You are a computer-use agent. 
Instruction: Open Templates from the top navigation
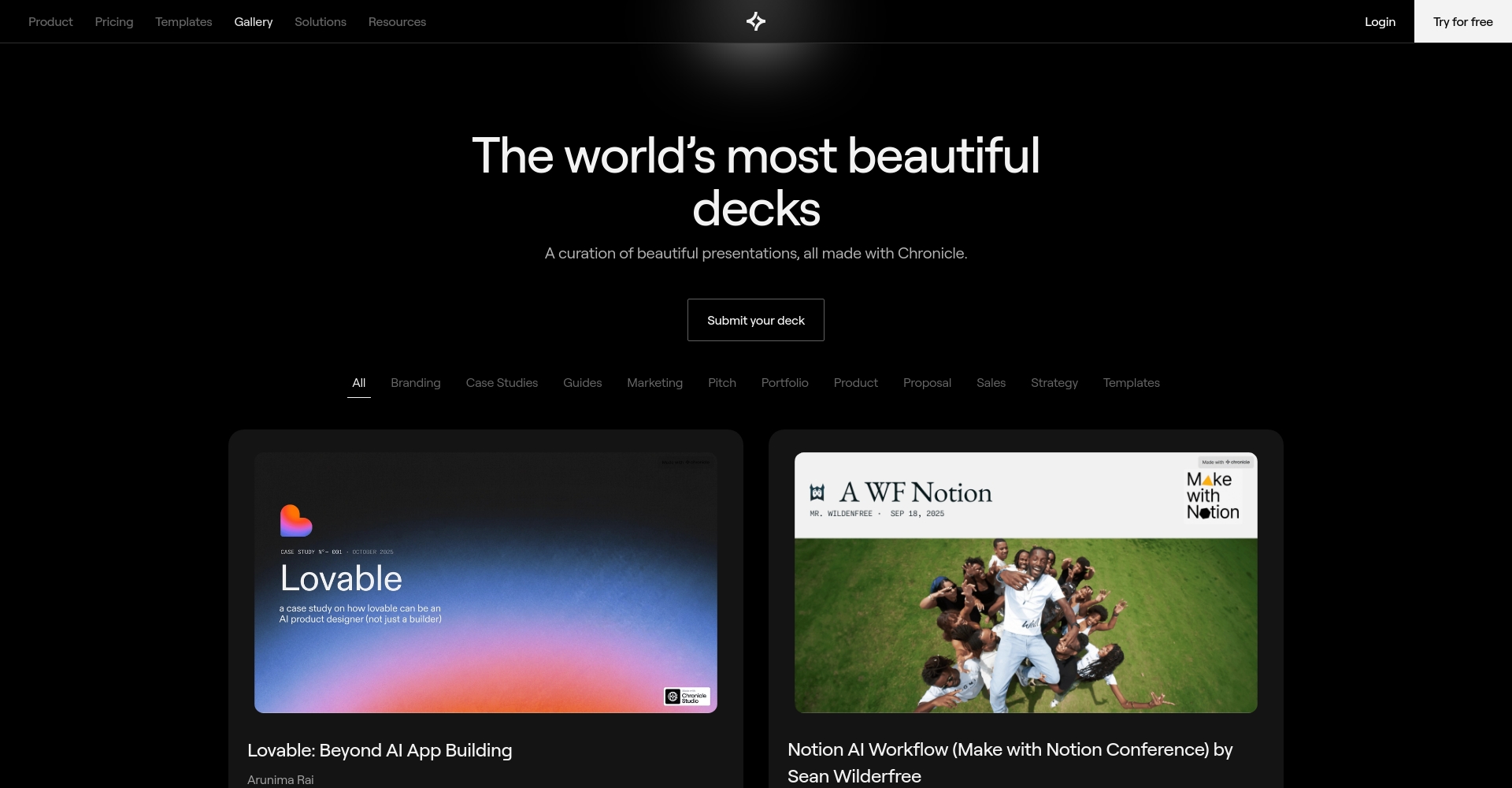183,22
